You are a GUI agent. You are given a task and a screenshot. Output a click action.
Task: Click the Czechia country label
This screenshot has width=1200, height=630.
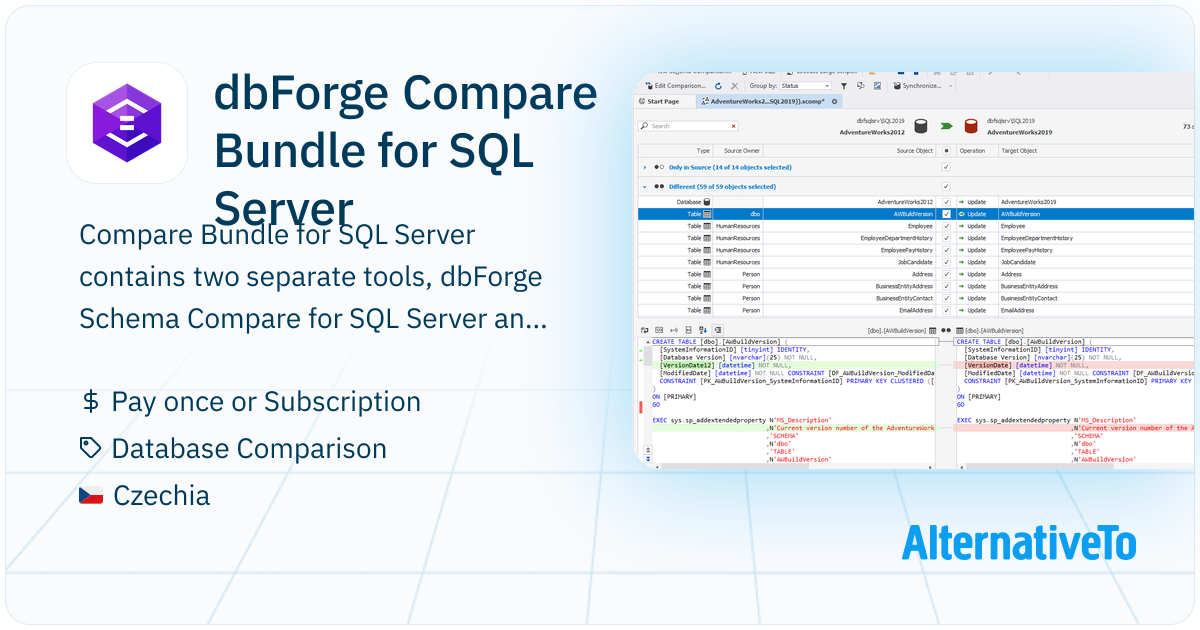tap(161, 495)
